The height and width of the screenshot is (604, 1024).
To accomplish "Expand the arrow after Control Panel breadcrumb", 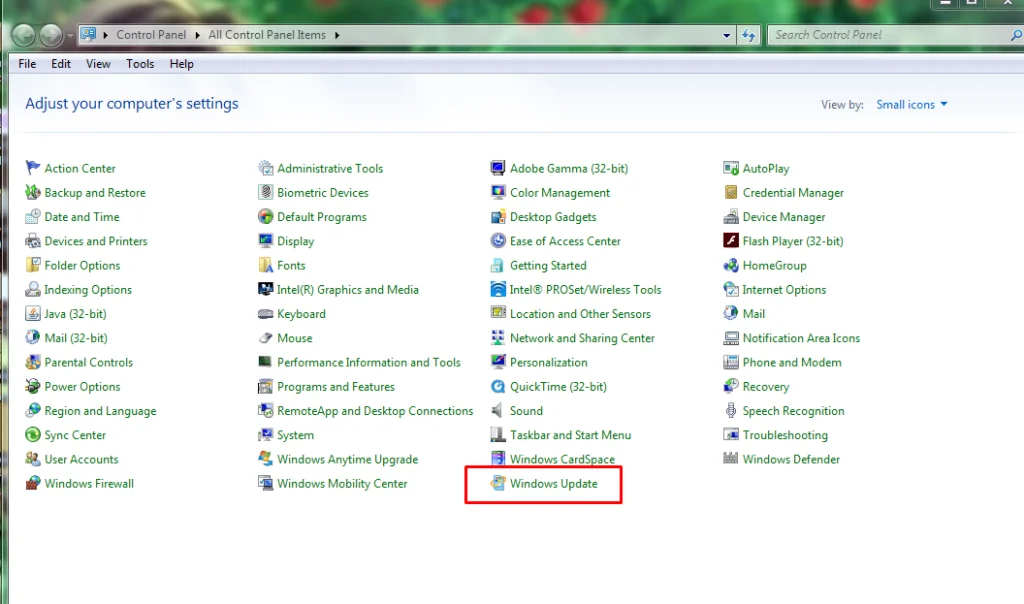I will (197, 35).
